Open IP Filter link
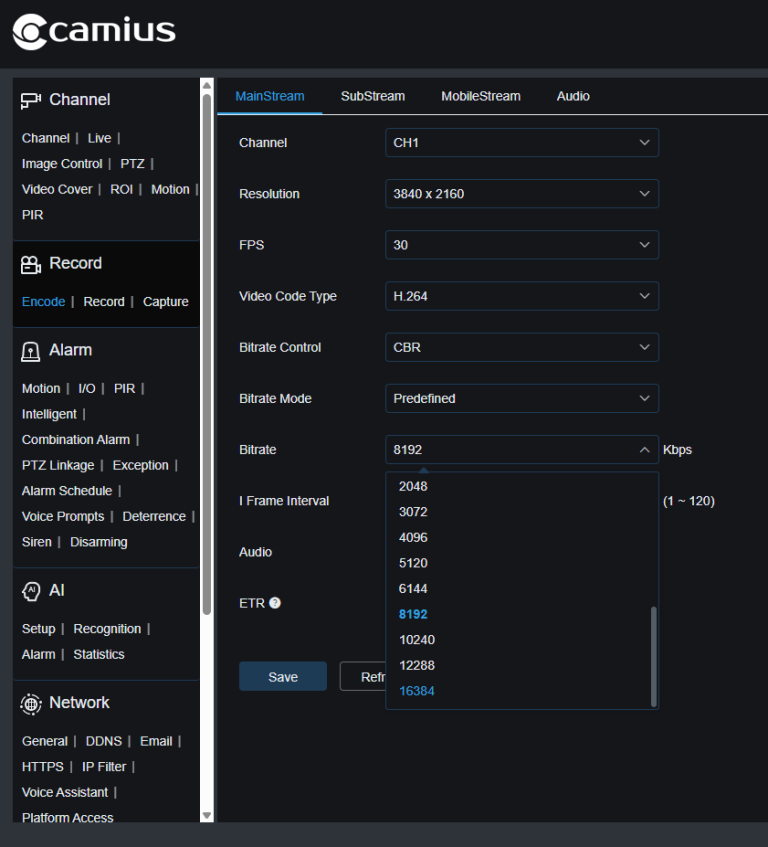The image size is (768, 847). point(104,767)
